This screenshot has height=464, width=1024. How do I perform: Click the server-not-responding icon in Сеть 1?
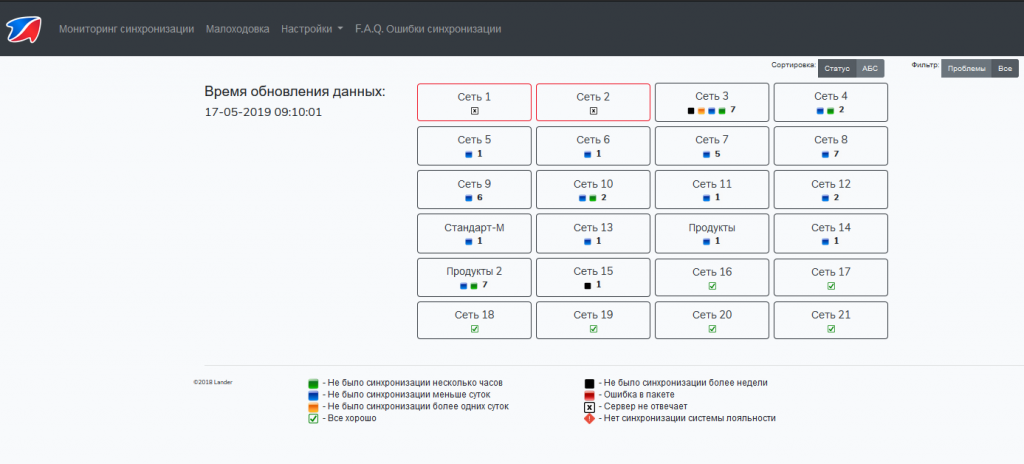point(474,110)
